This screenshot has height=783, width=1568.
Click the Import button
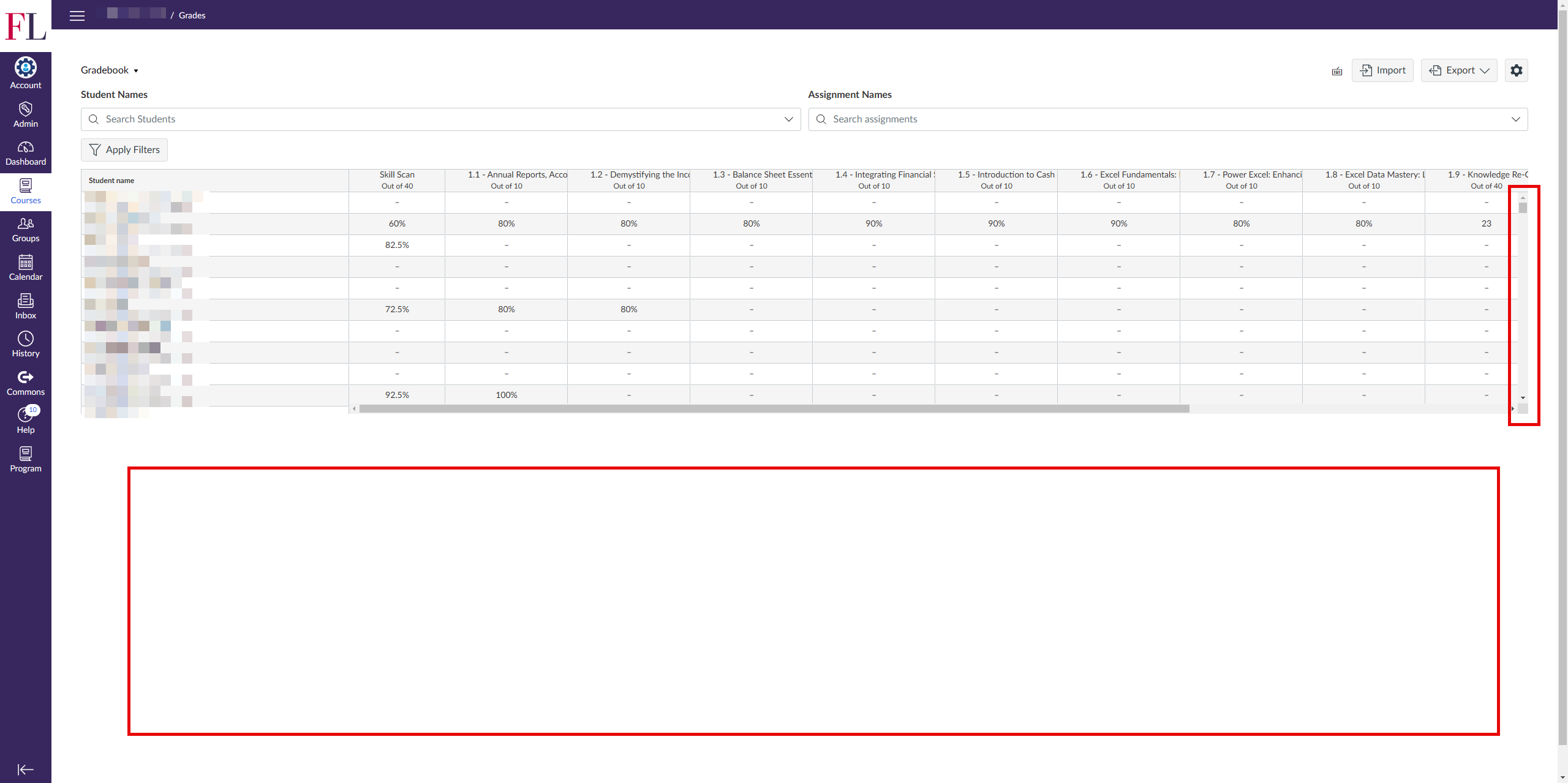pyautogui.click(x=1382, y=70)
